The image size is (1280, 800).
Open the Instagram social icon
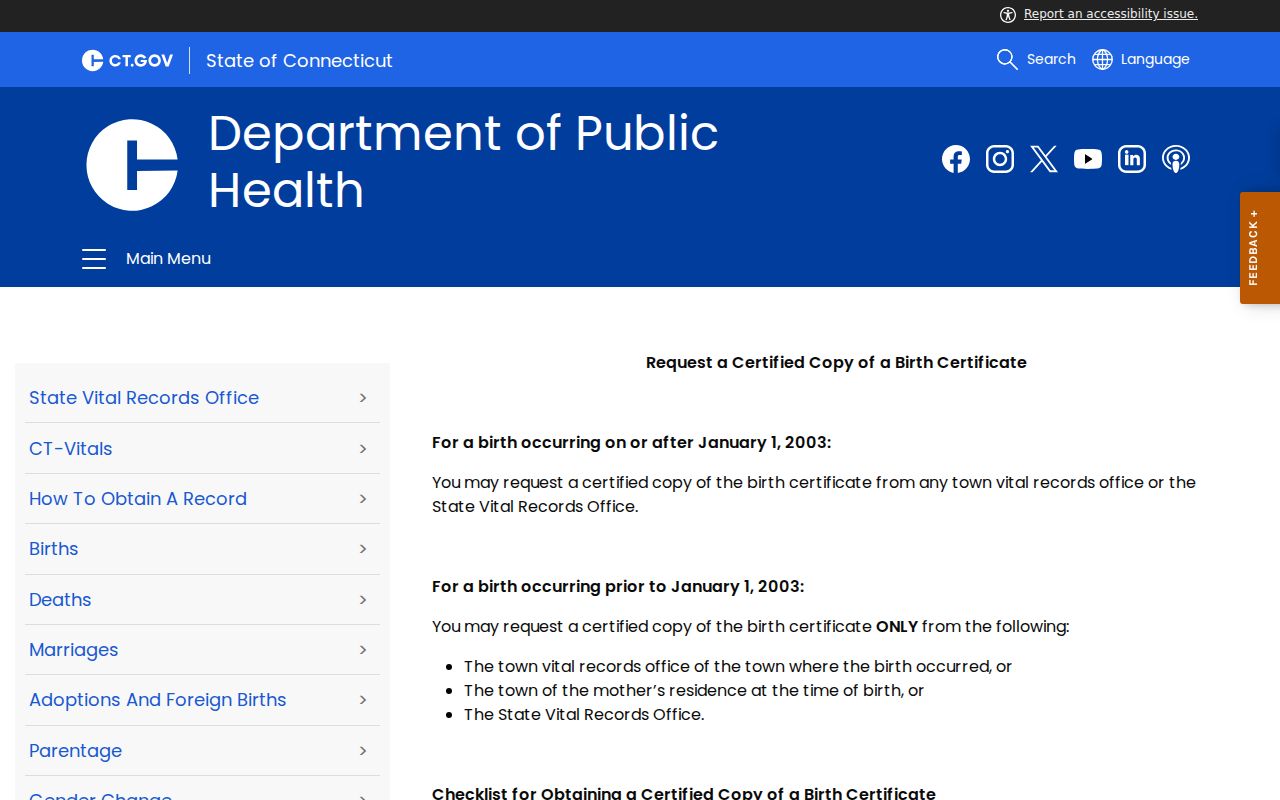[x=1000, y=159]
